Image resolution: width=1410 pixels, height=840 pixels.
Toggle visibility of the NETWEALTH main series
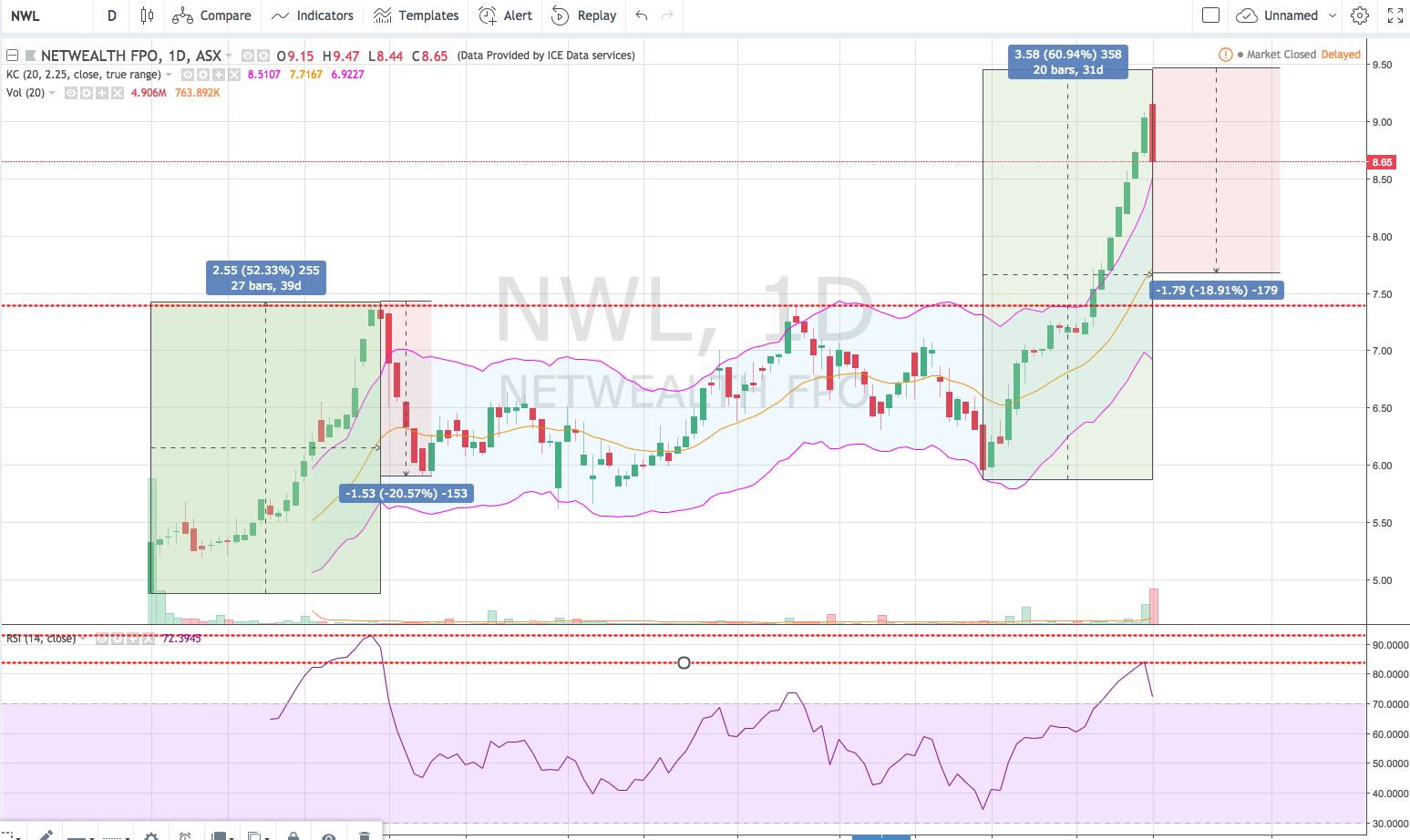coord(248,56)
